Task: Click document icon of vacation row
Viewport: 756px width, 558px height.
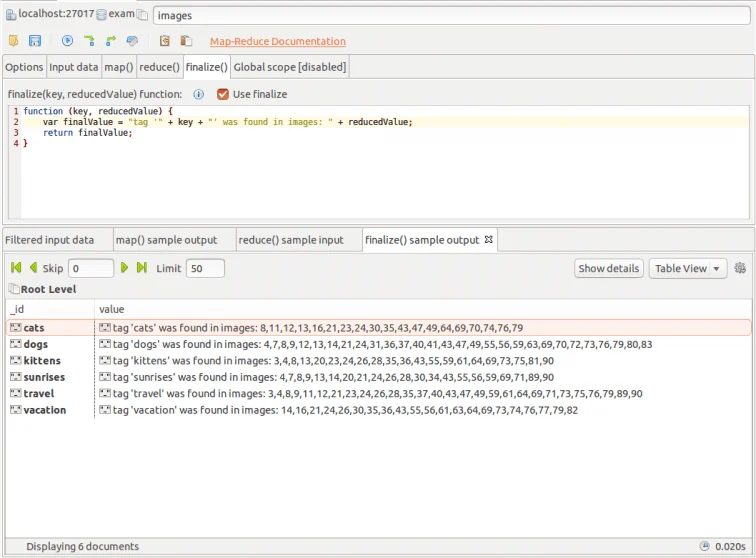Action: [16, 410]
